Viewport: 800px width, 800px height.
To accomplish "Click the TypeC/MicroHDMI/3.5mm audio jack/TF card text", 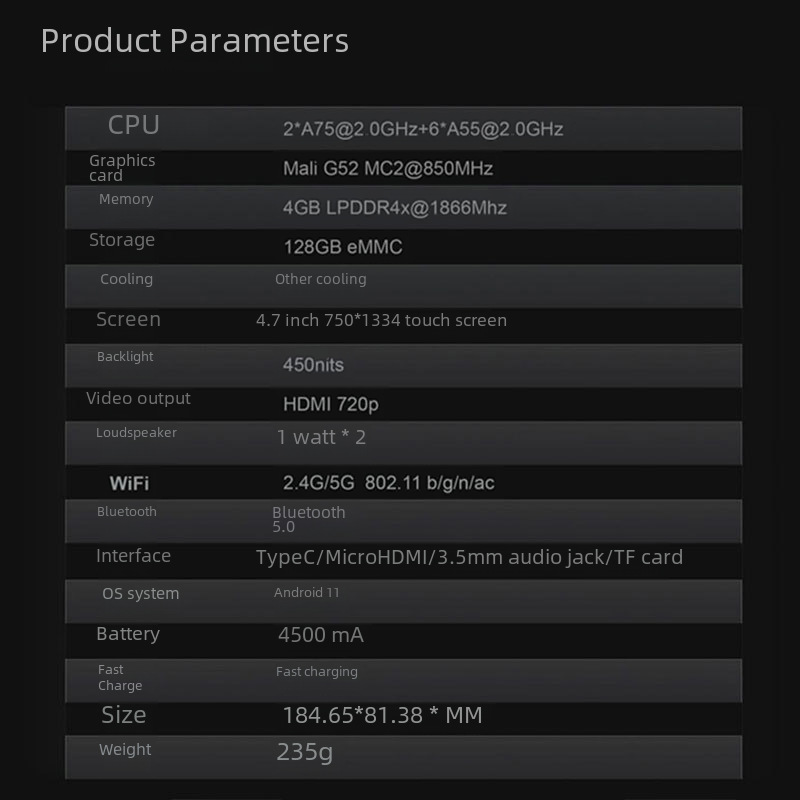I will (469, 557).
